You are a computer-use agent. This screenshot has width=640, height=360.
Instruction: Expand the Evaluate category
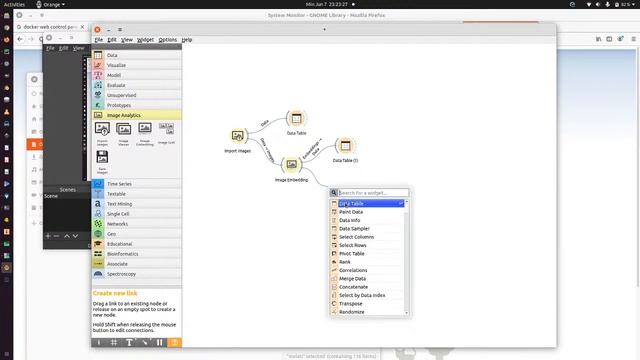tap(137, 85)
